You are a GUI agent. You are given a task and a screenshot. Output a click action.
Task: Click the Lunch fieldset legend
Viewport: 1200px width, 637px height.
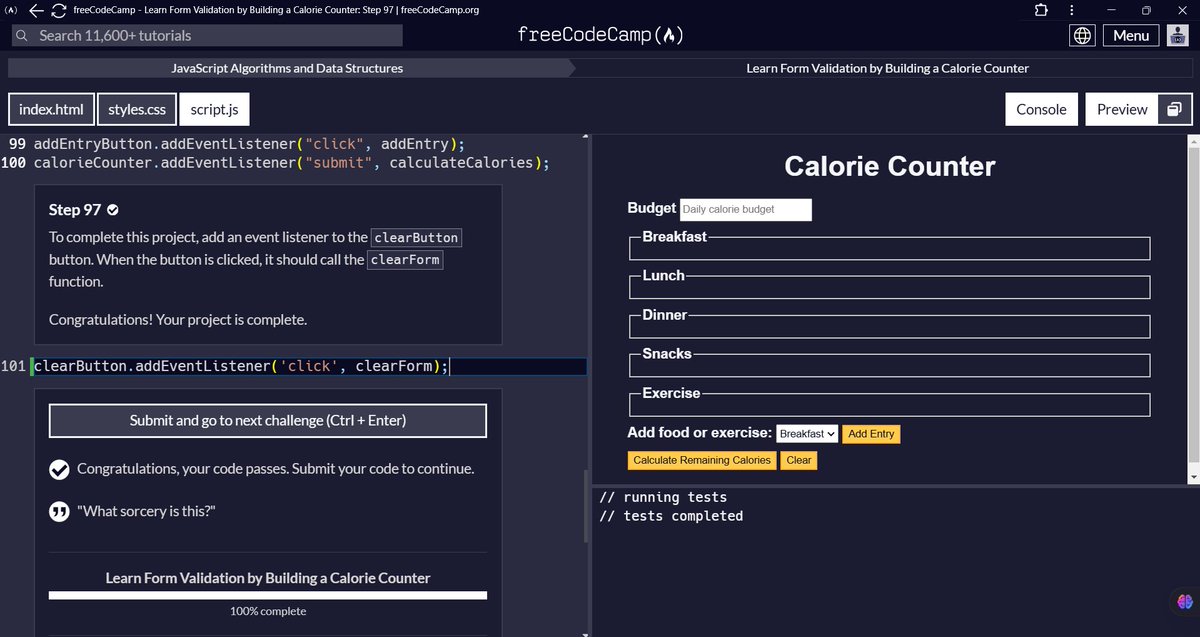click(x=663, y=275)
